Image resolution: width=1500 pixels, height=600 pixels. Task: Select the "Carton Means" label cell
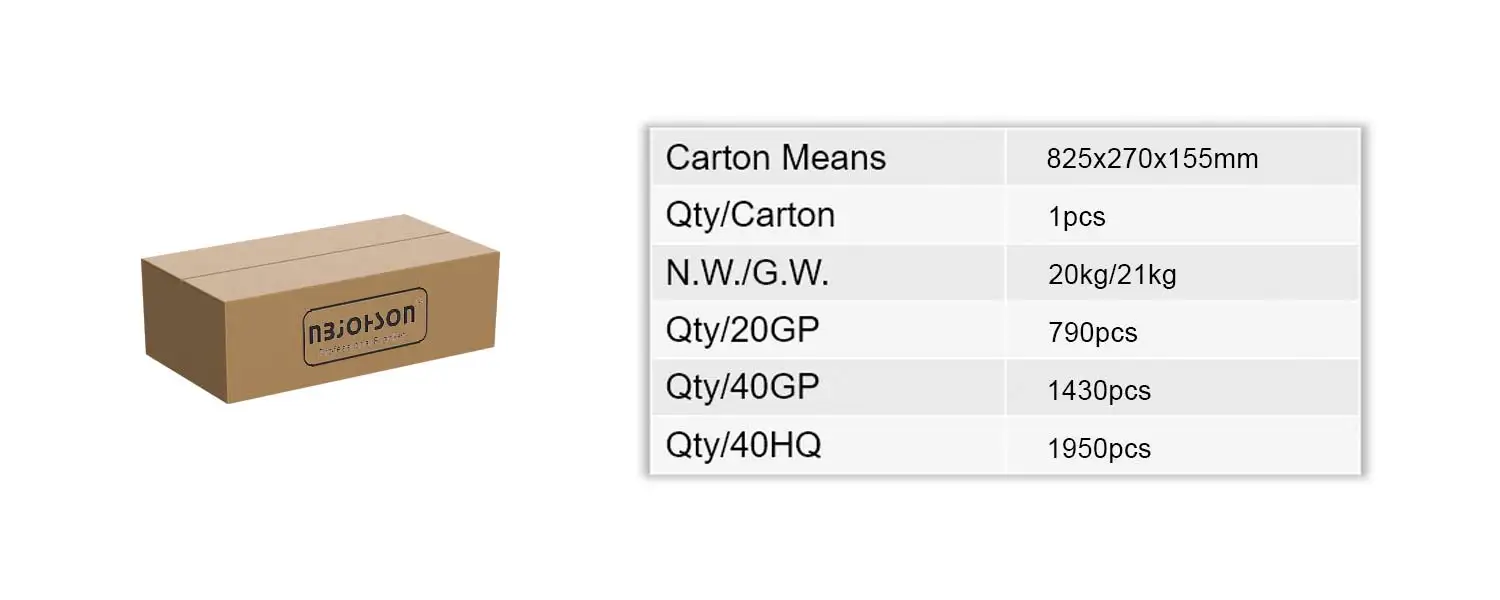point(776,157)
